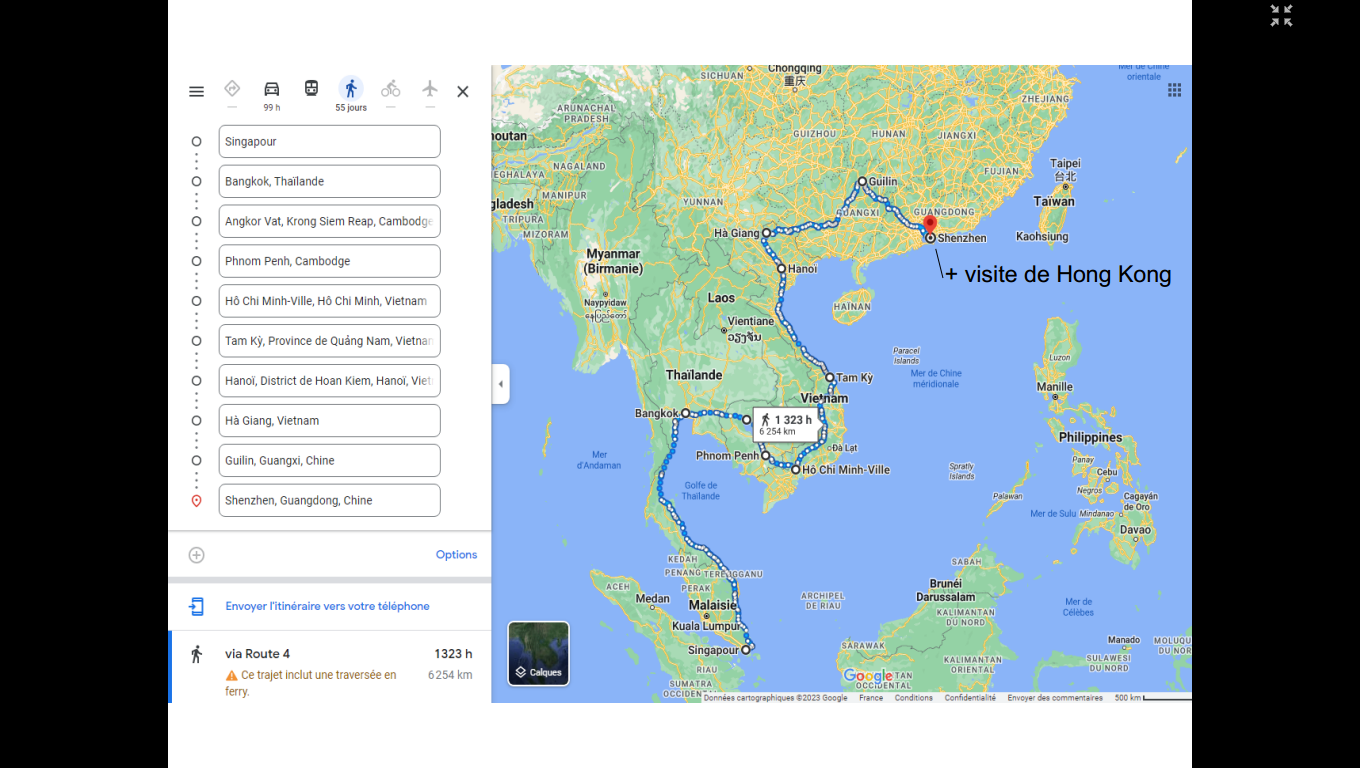Open the hamburger menu in Google Maps

196,91
